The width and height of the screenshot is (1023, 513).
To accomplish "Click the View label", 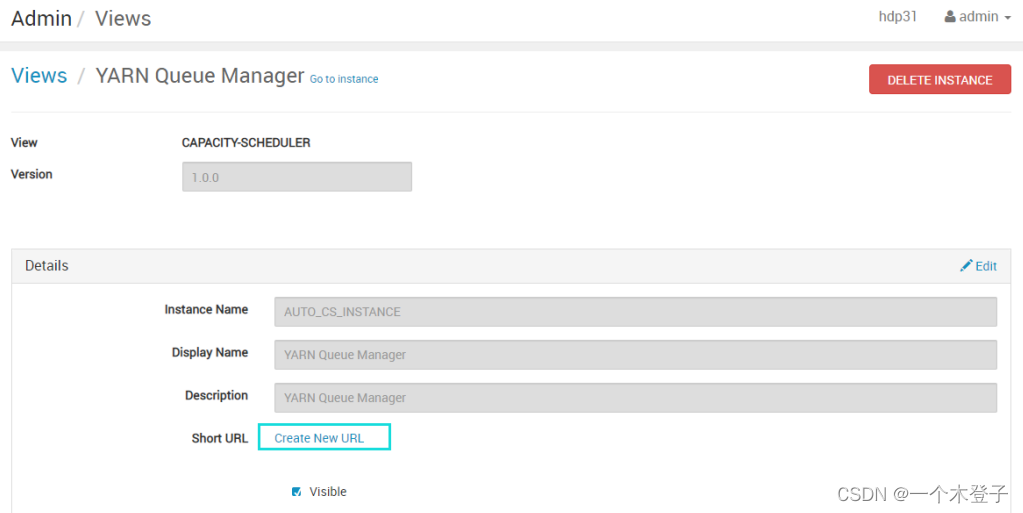I will coord(24,142).
